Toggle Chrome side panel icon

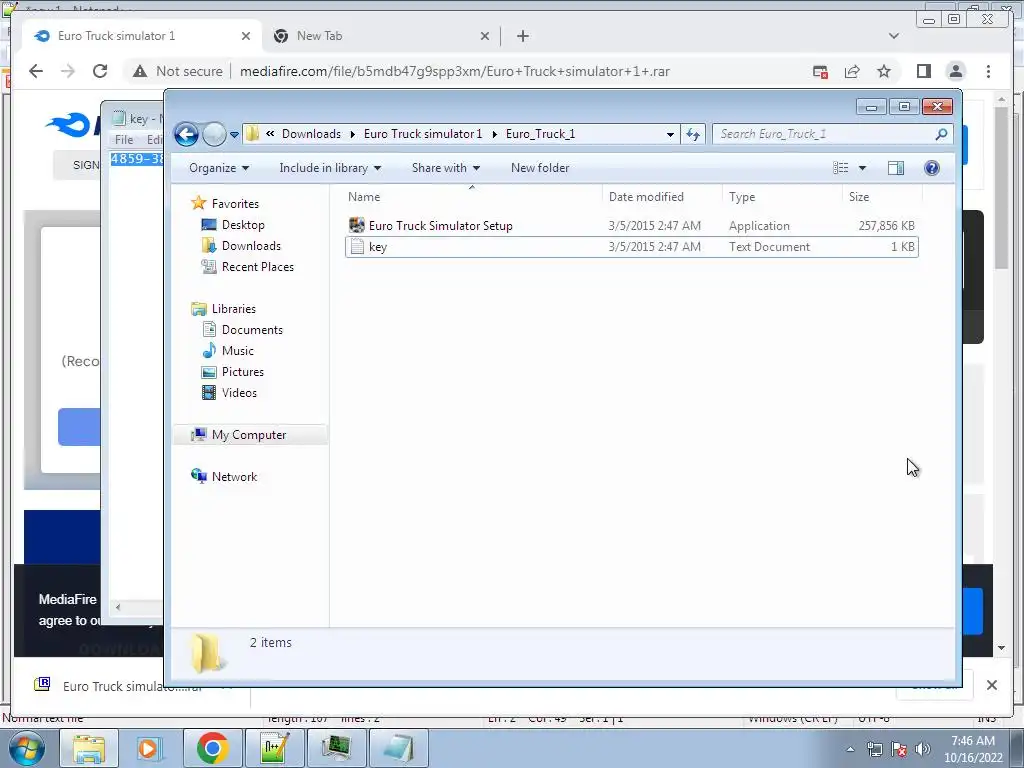[x=923, y=71]
